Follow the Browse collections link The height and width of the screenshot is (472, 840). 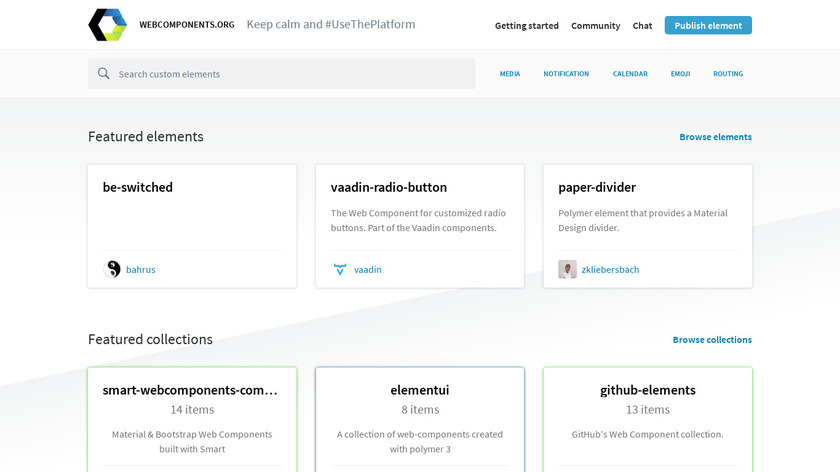712,340
